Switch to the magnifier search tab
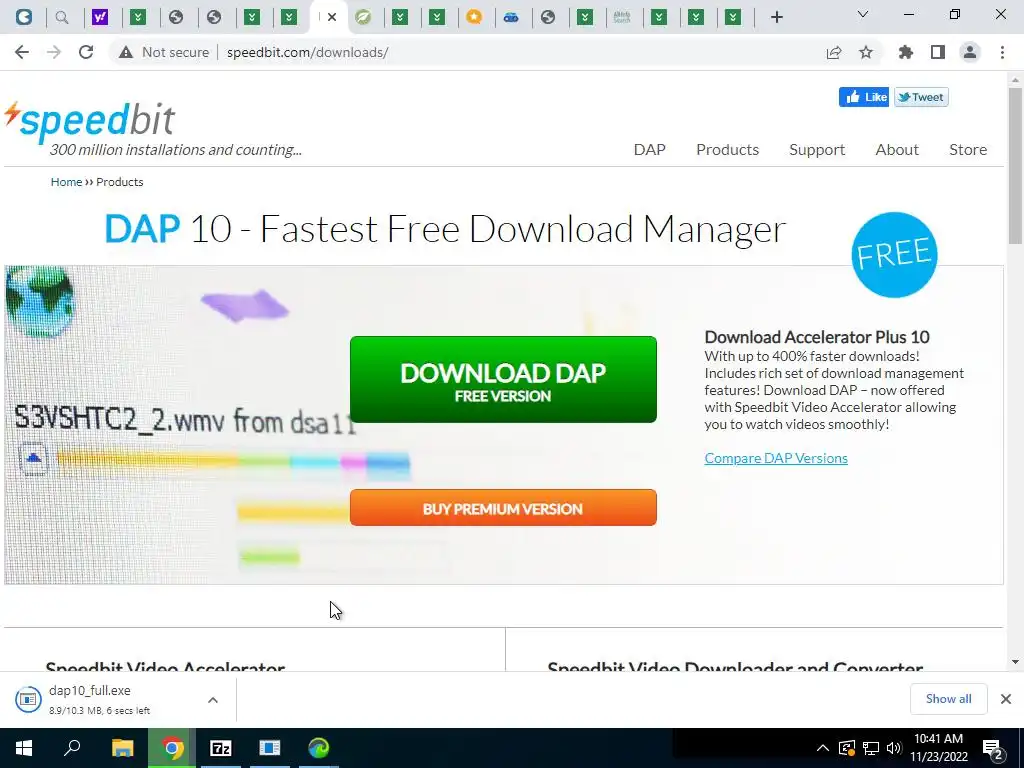This screenshot has height=768, width=1024. point(62,17)
